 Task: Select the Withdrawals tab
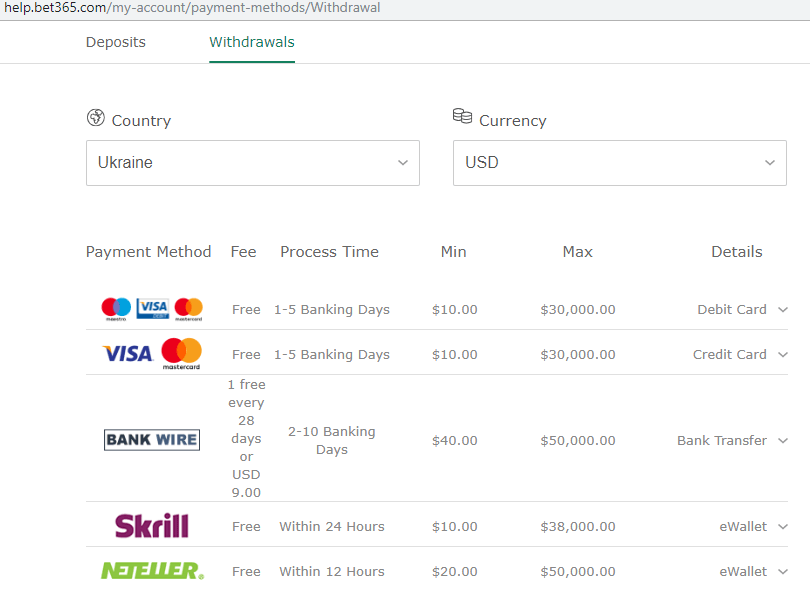click(x=252, y=42)
